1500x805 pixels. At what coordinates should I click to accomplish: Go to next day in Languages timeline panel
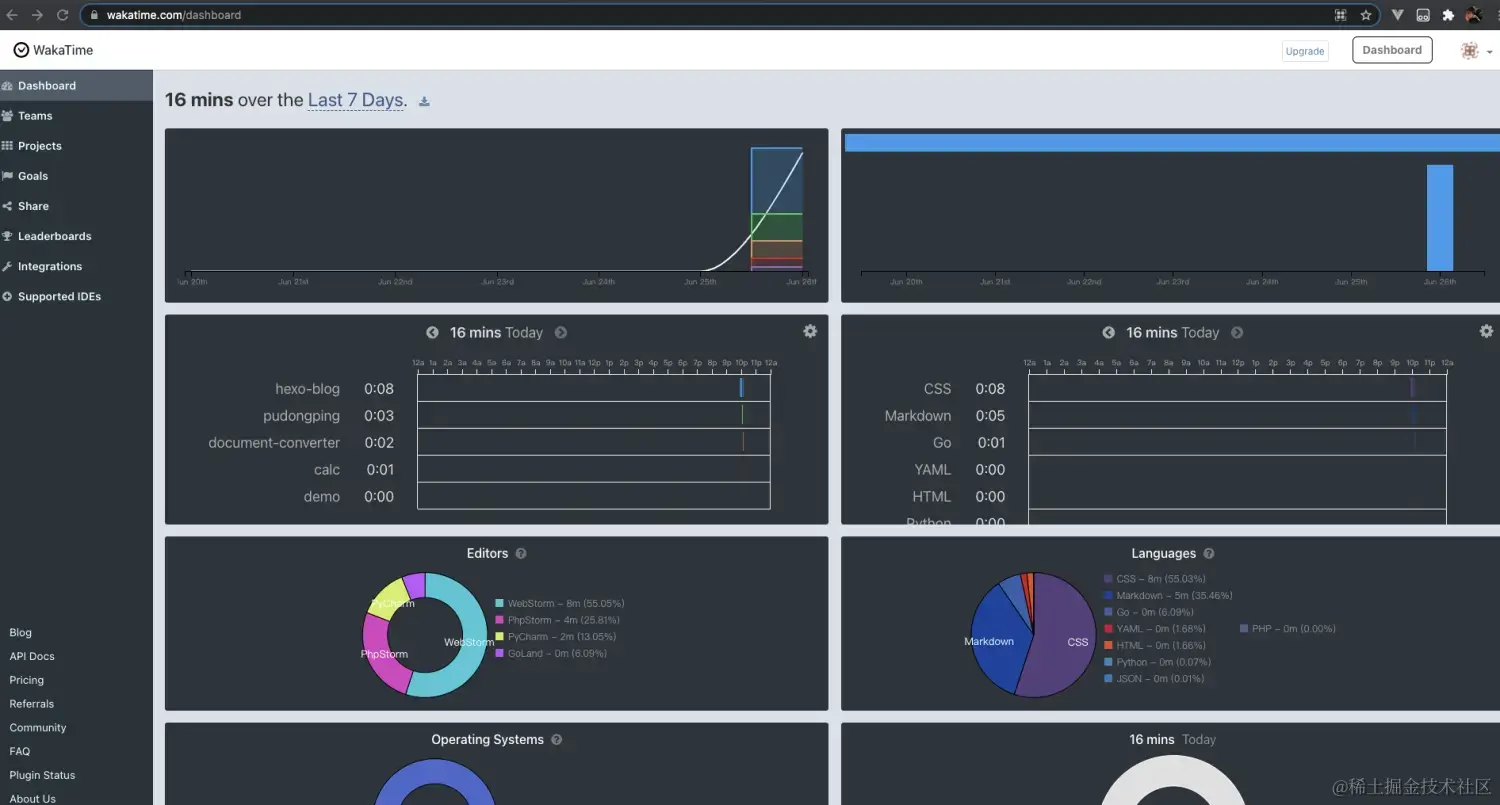(x=1237, y=333)
